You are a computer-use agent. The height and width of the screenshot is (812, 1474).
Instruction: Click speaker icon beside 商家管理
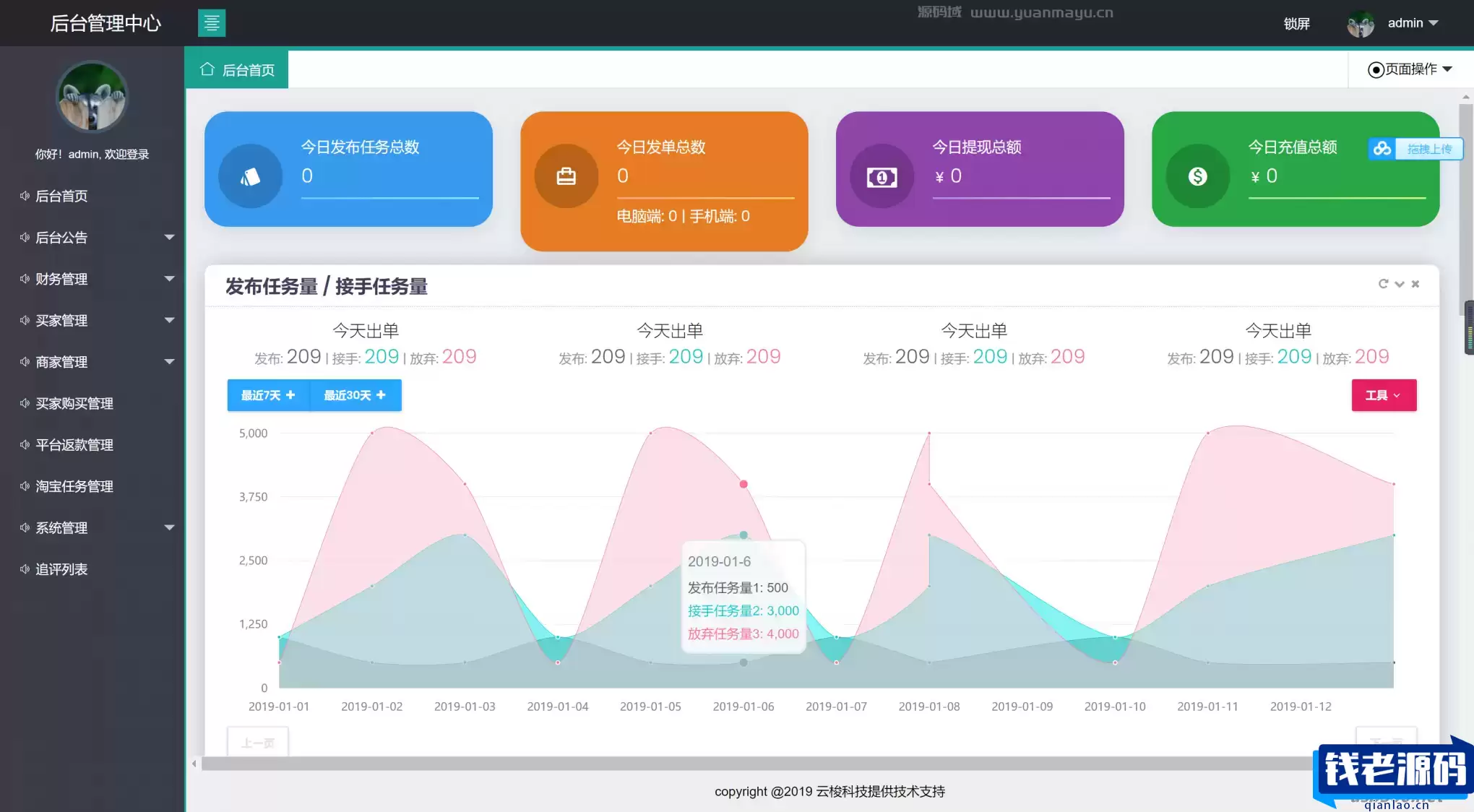tap(25, 362)
